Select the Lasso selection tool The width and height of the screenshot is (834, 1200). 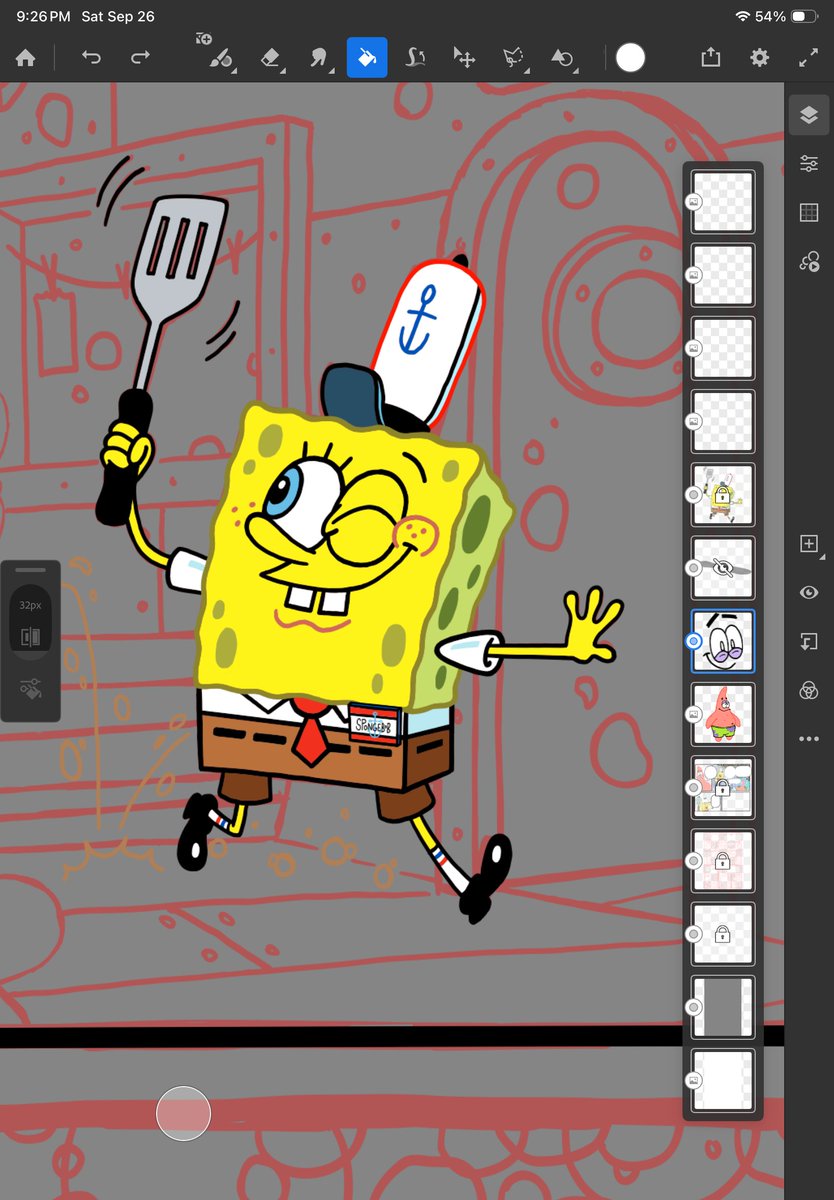pyautogui.click(x=514, y=58)
